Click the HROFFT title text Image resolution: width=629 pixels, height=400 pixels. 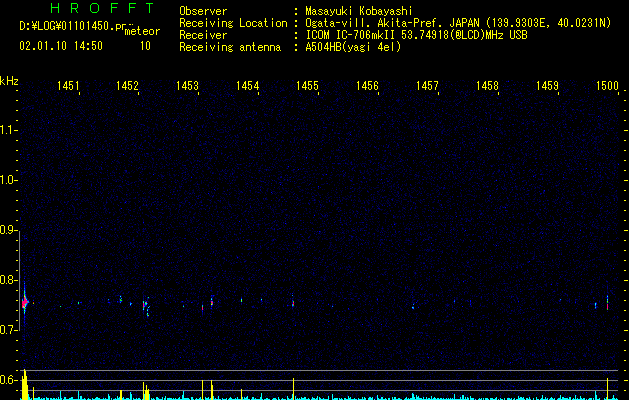pyautogui.click(x=102, y=8)
